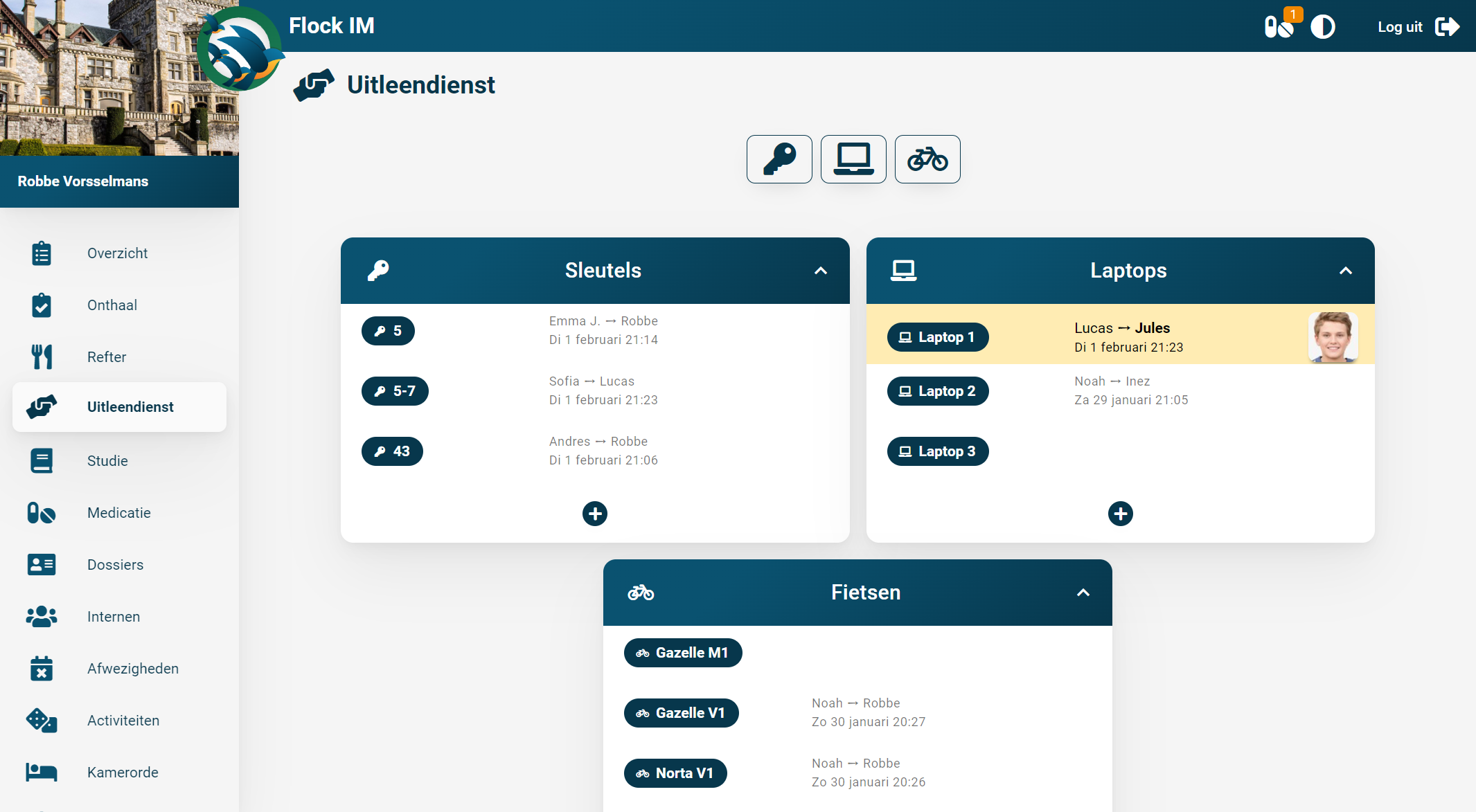Collapse the Fietsen panel

click(1083, 593)
